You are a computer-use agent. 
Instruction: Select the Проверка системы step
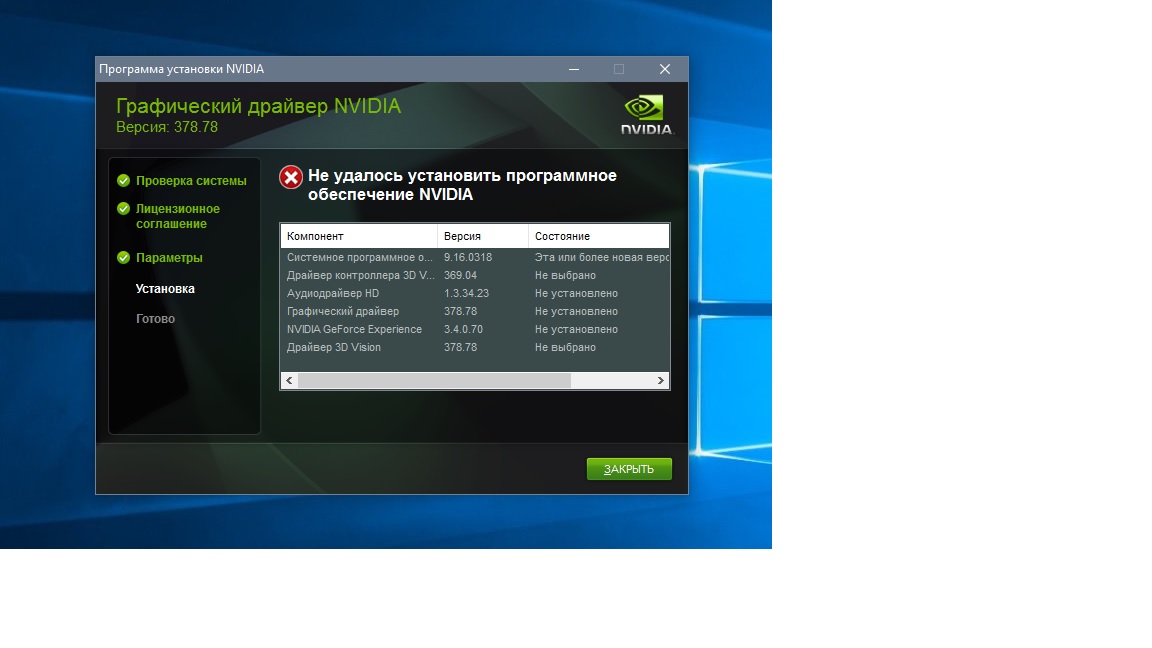191,181
